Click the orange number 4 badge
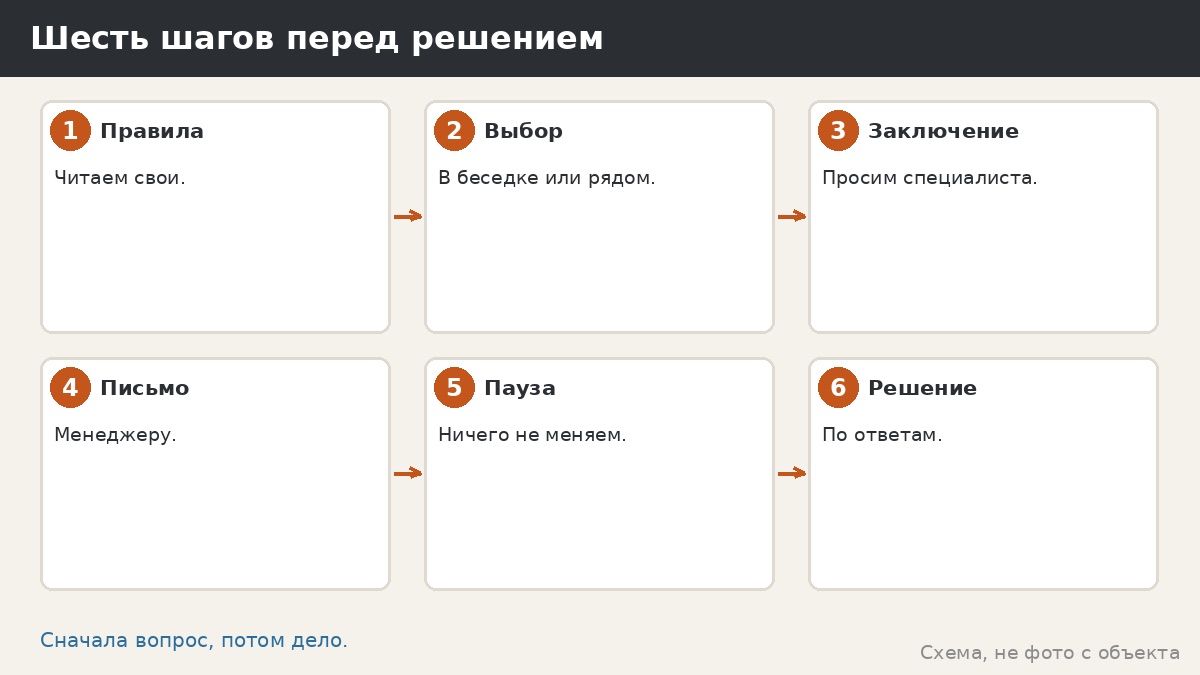The image size is (1200, 675). click(70, 388)
